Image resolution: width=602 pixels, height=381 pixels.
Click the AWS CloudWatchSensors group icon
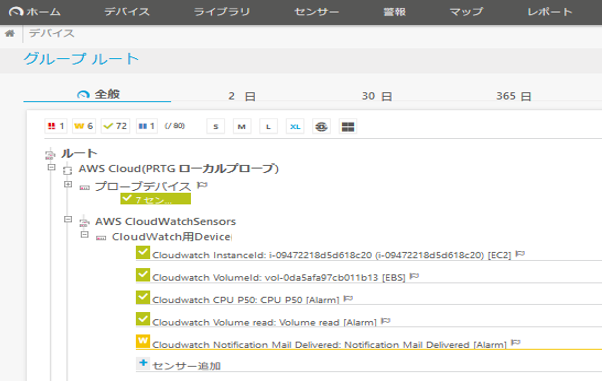click(84, 222)
